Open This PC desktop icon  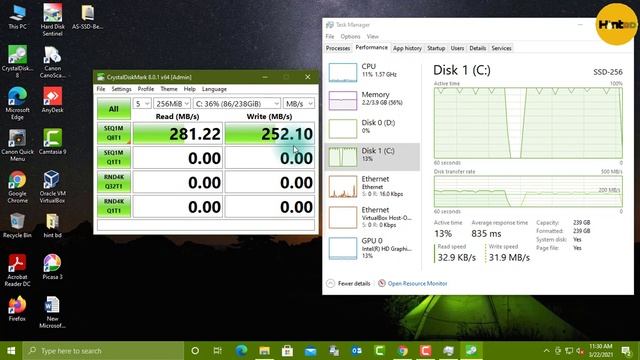pos(17,18)
